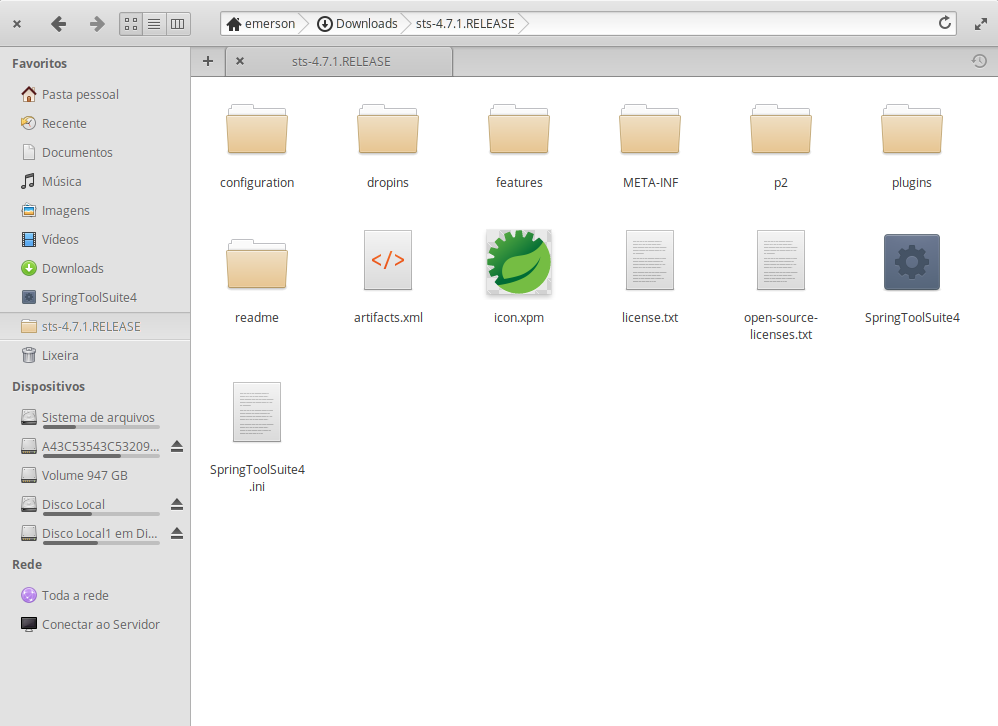Click Conectar ao Servidor
998x726 pixels.
click(x=95, y=624)
